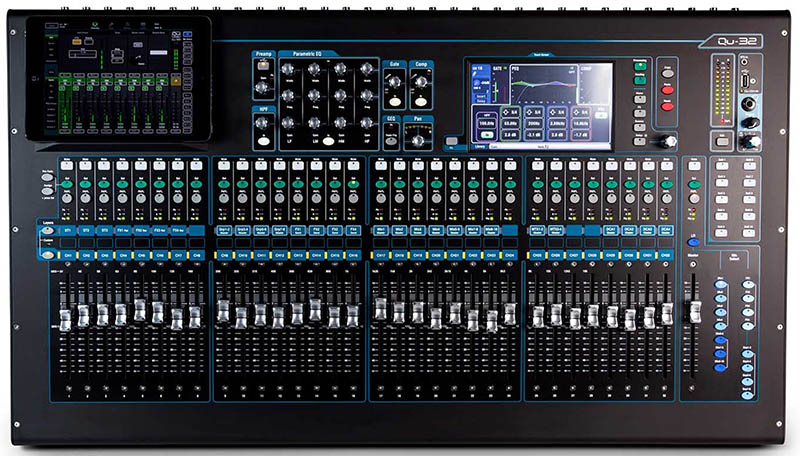Click the MTX1-2 strip label
The height and width of the screenshot is (456, 800).
(x=537, y=231)
